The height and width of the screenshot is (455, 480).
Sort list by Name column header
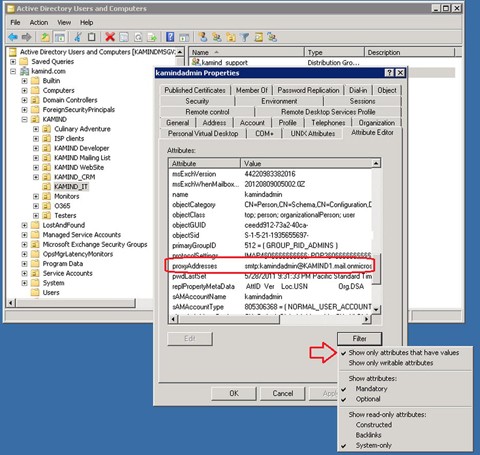tap(247, 52)
